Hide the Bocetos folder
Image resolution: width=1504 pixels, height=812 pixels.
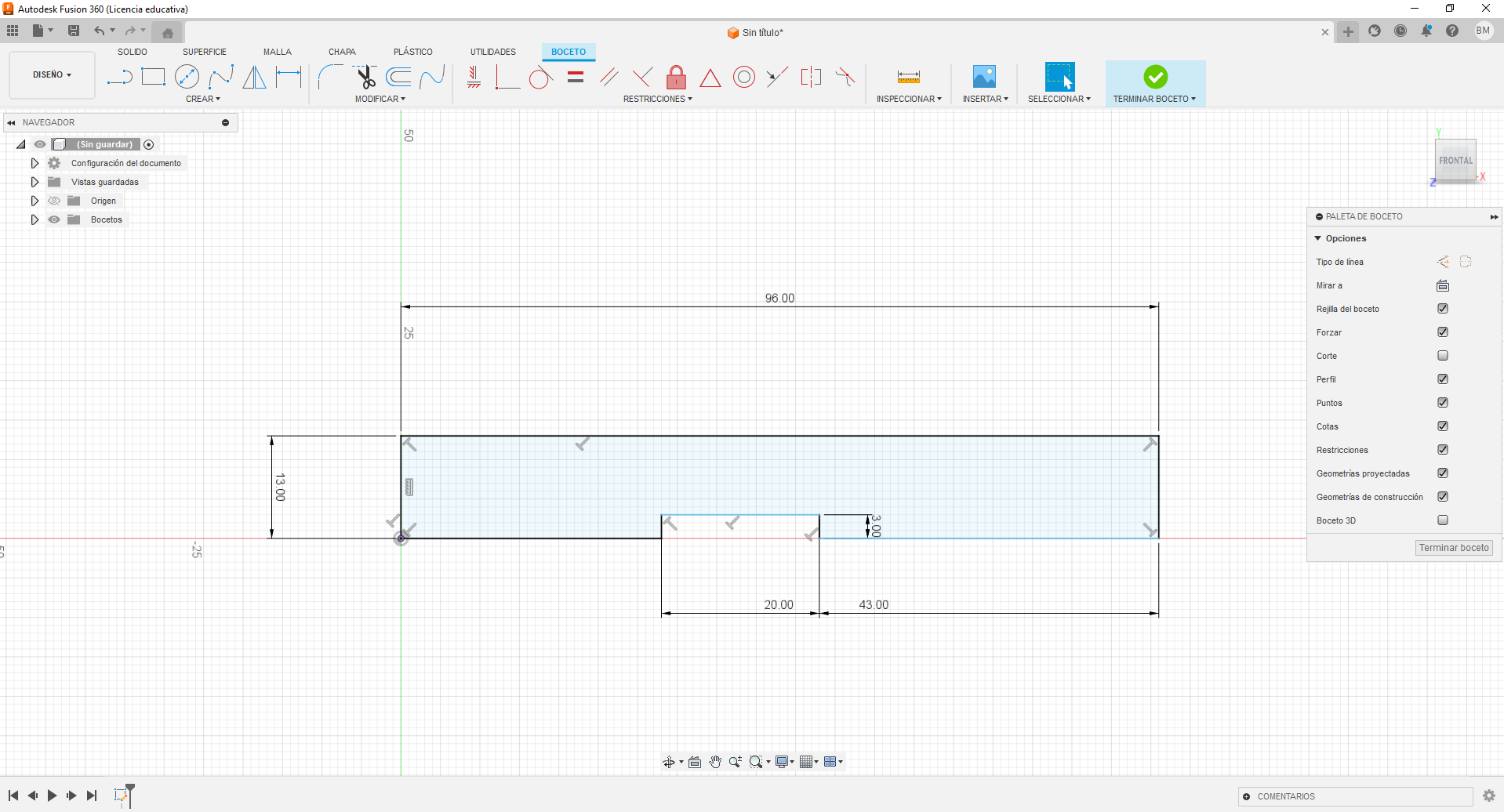pos(54,219)
